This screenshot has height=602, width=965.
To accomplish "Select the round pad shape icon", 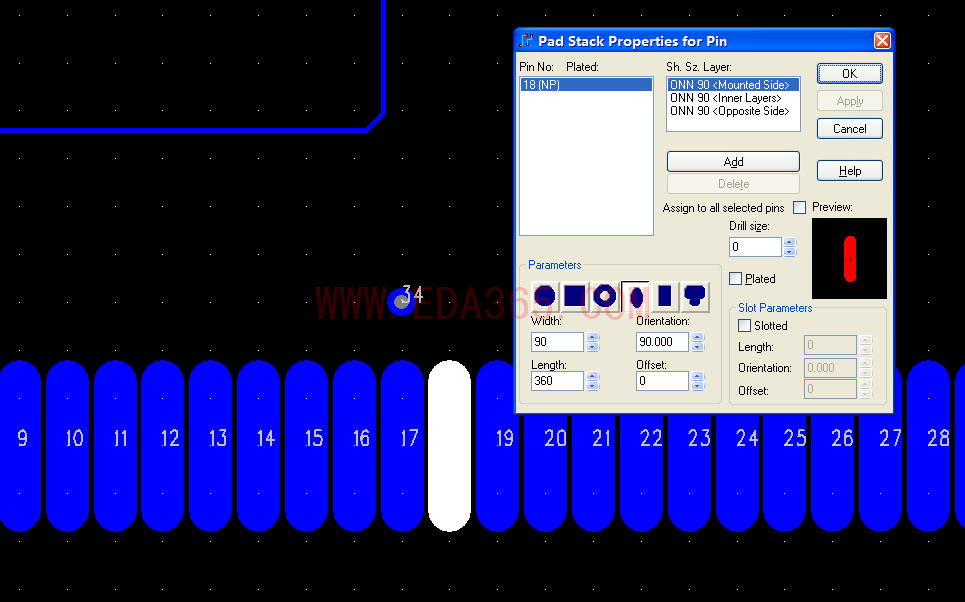I will click(x=545, y=296).
